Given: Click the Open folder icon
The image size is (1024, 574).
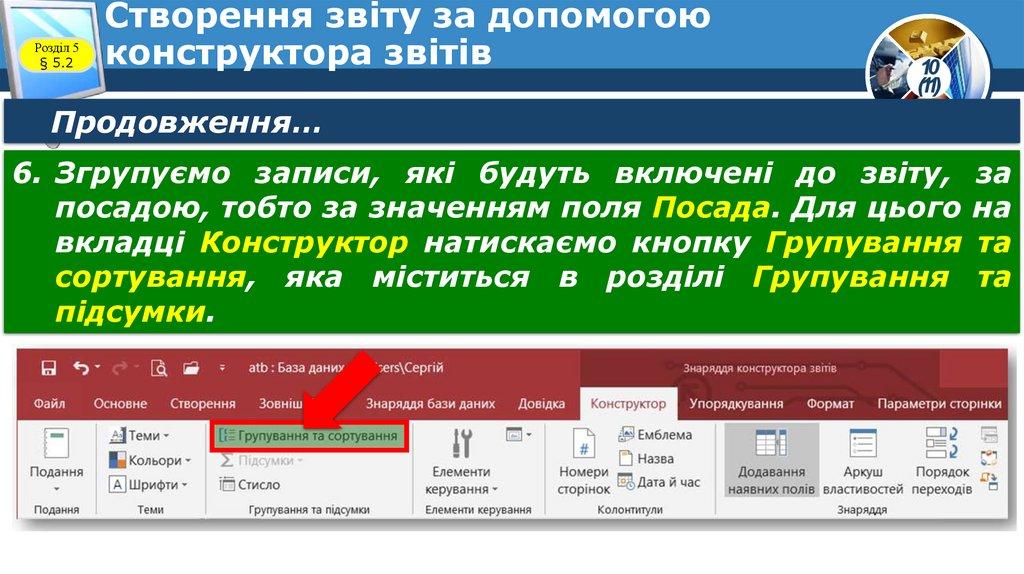Looking at the screenshot, I should click(x=190, y=368).
